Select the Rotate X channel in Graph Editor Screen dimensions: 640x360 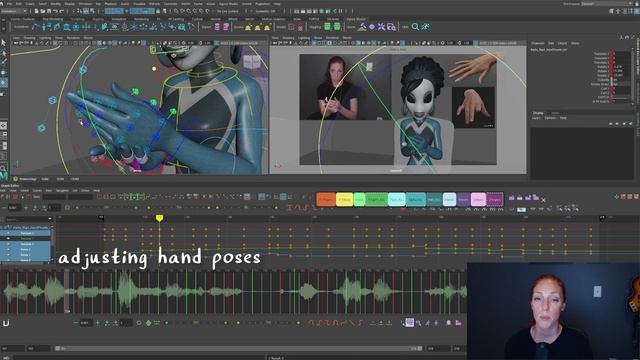[x=25, y=249]
